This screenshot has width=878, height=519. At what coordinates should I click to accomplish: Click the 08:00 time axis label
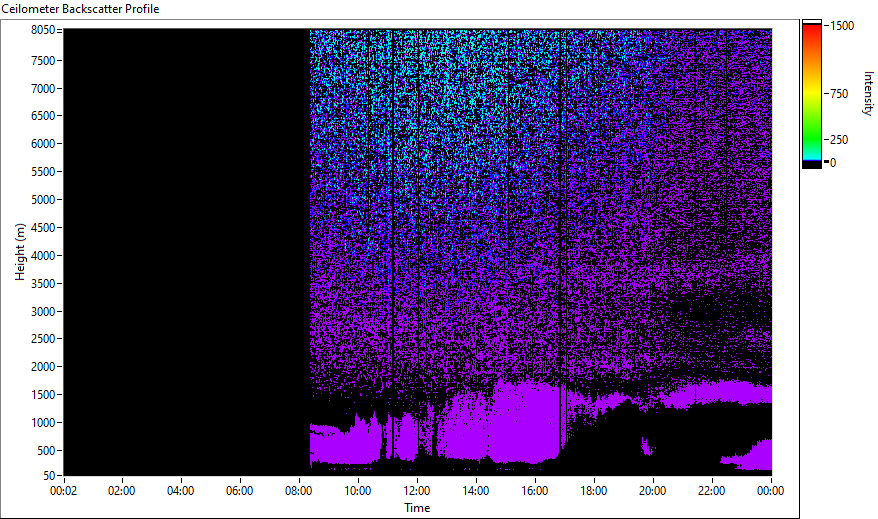pyautogui.click(x=298, y=491)
